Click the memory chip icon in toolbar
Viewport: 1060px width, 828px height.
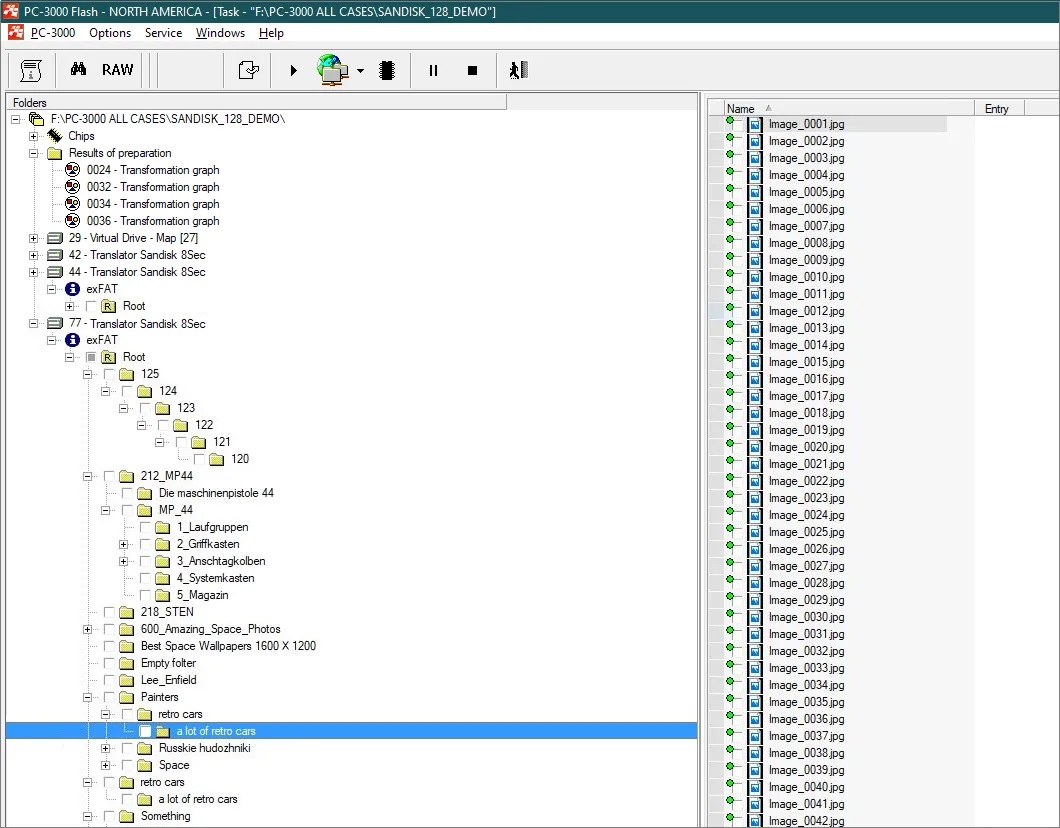[x=387, y=70]
